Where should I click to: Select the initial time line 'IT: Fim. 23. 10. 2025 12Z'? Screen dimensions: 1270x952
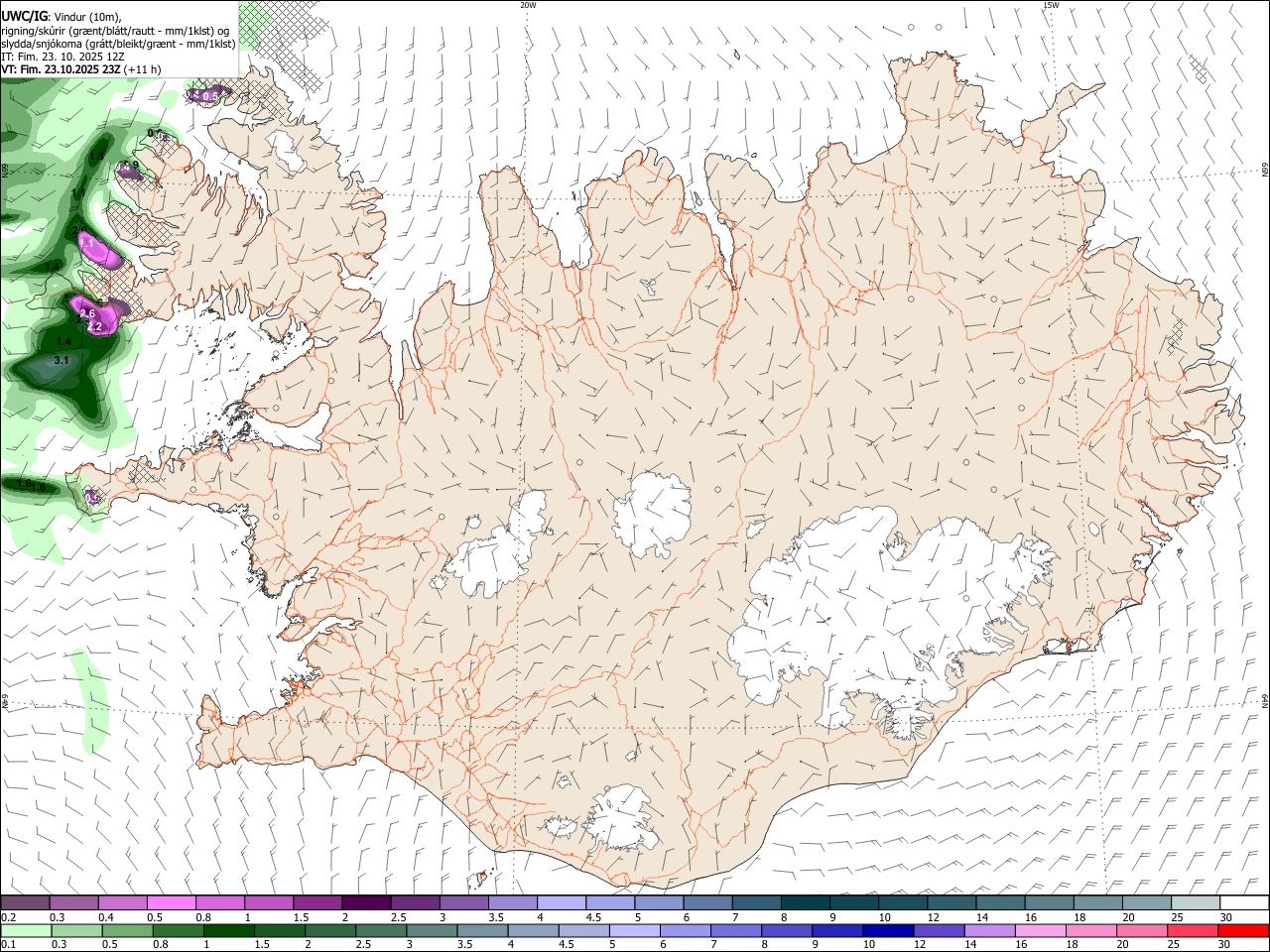[63, 57]
